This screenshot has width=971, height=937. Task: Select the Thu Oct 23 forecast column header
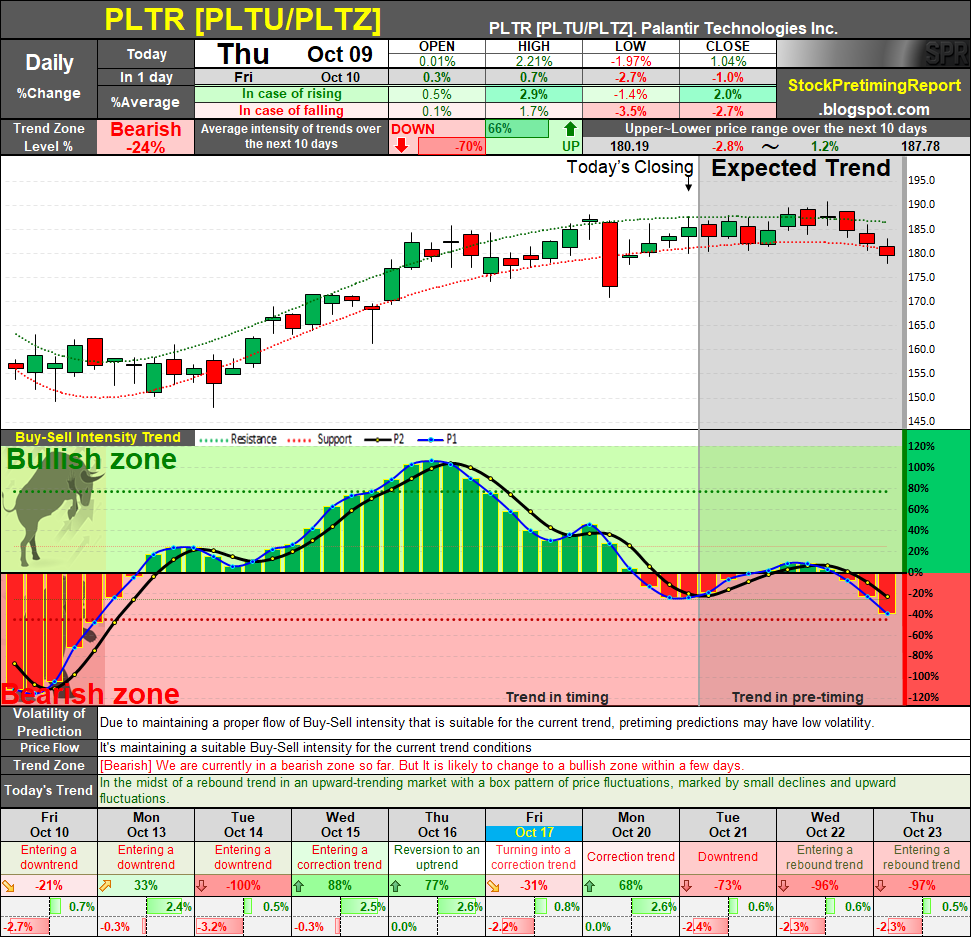(922, 825)
